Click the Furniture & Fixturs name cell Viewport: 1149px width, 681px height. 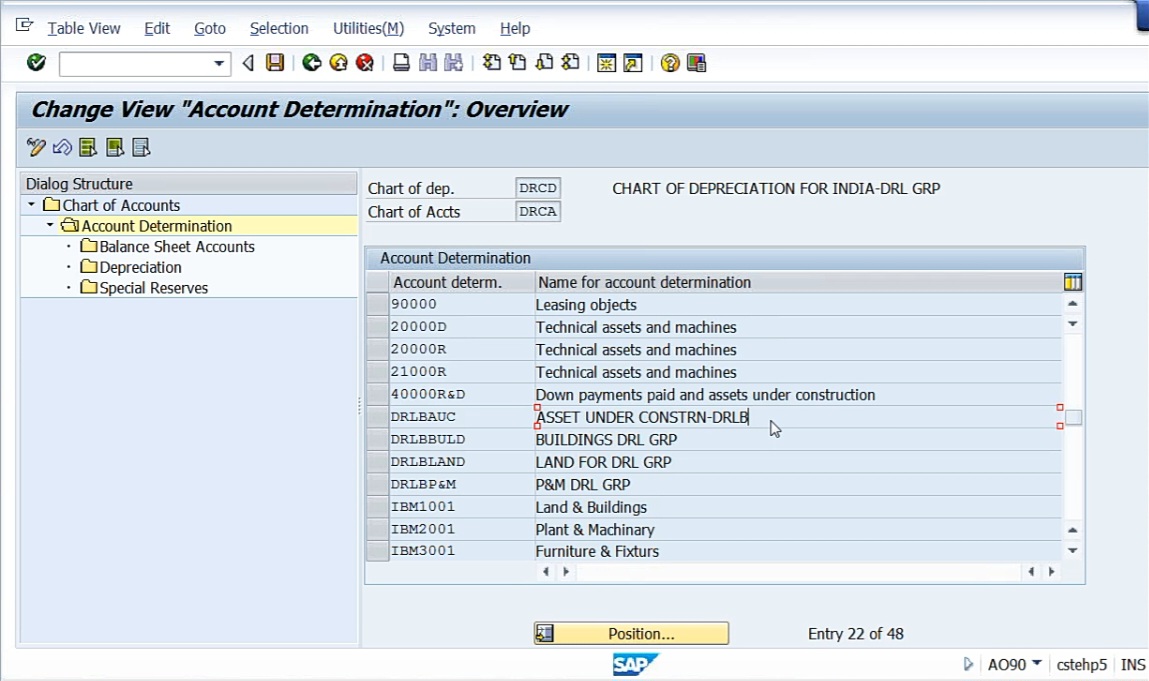[x=798, y=551]
